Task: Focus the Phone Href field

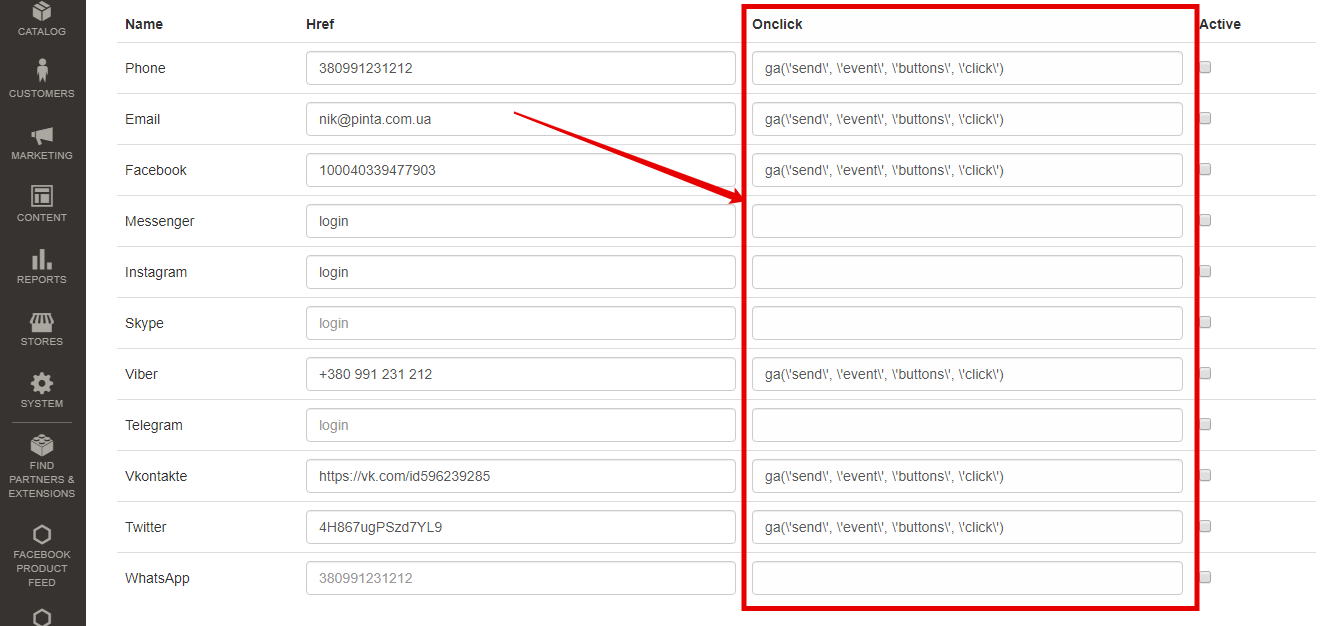Action: [x=521, y=69]
